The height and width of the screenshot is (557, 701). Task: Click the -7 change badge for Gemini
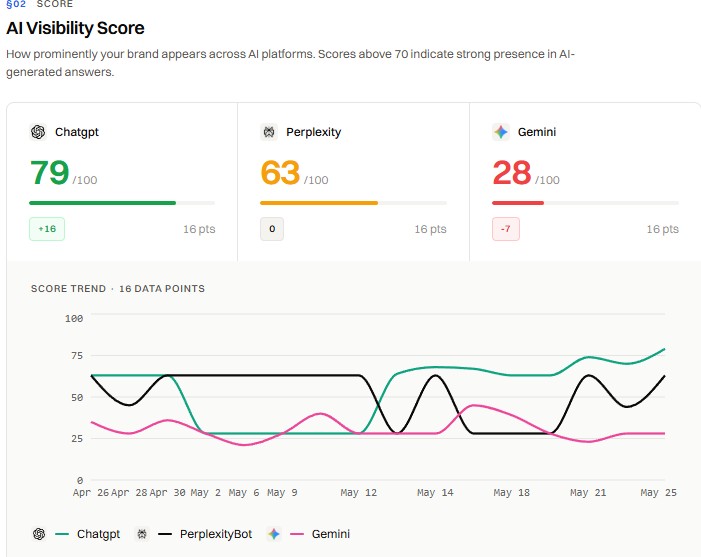(506, 229)
